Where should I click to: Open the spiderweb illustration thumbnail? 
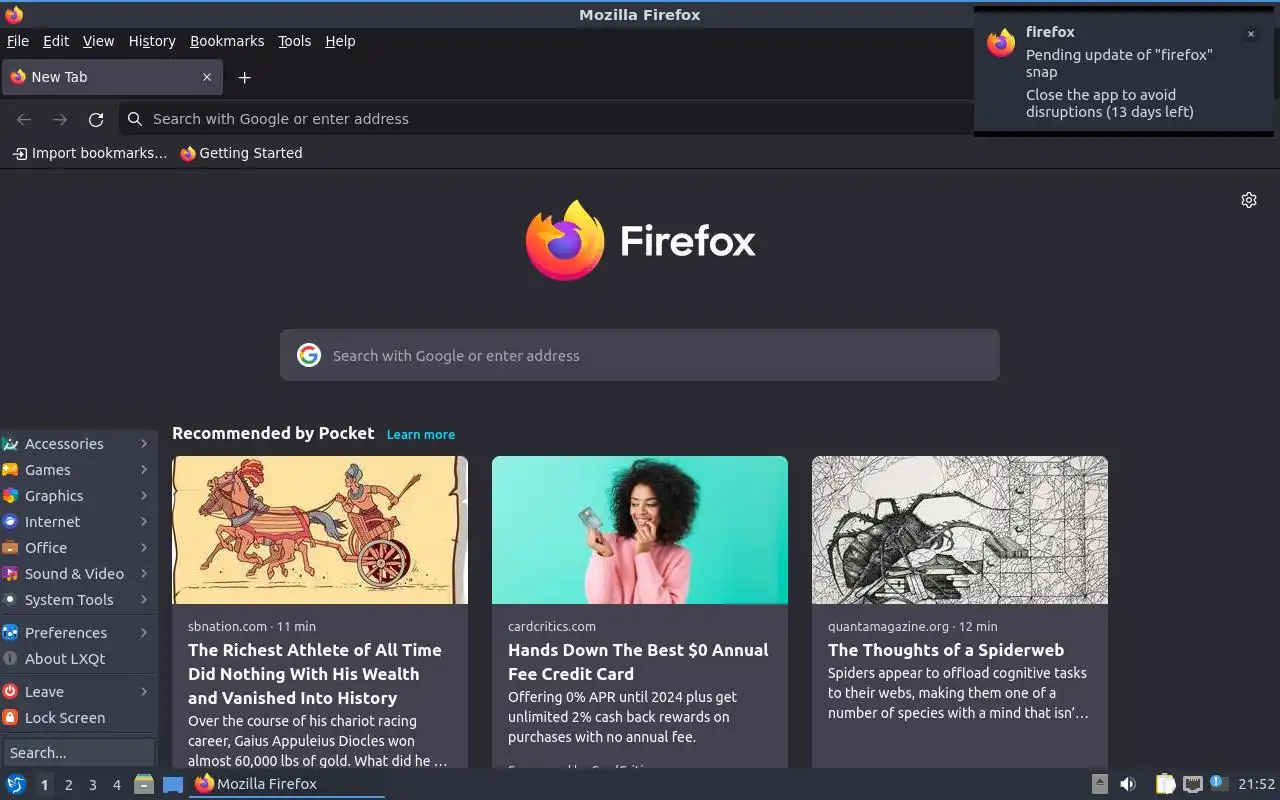pos(960,530)
